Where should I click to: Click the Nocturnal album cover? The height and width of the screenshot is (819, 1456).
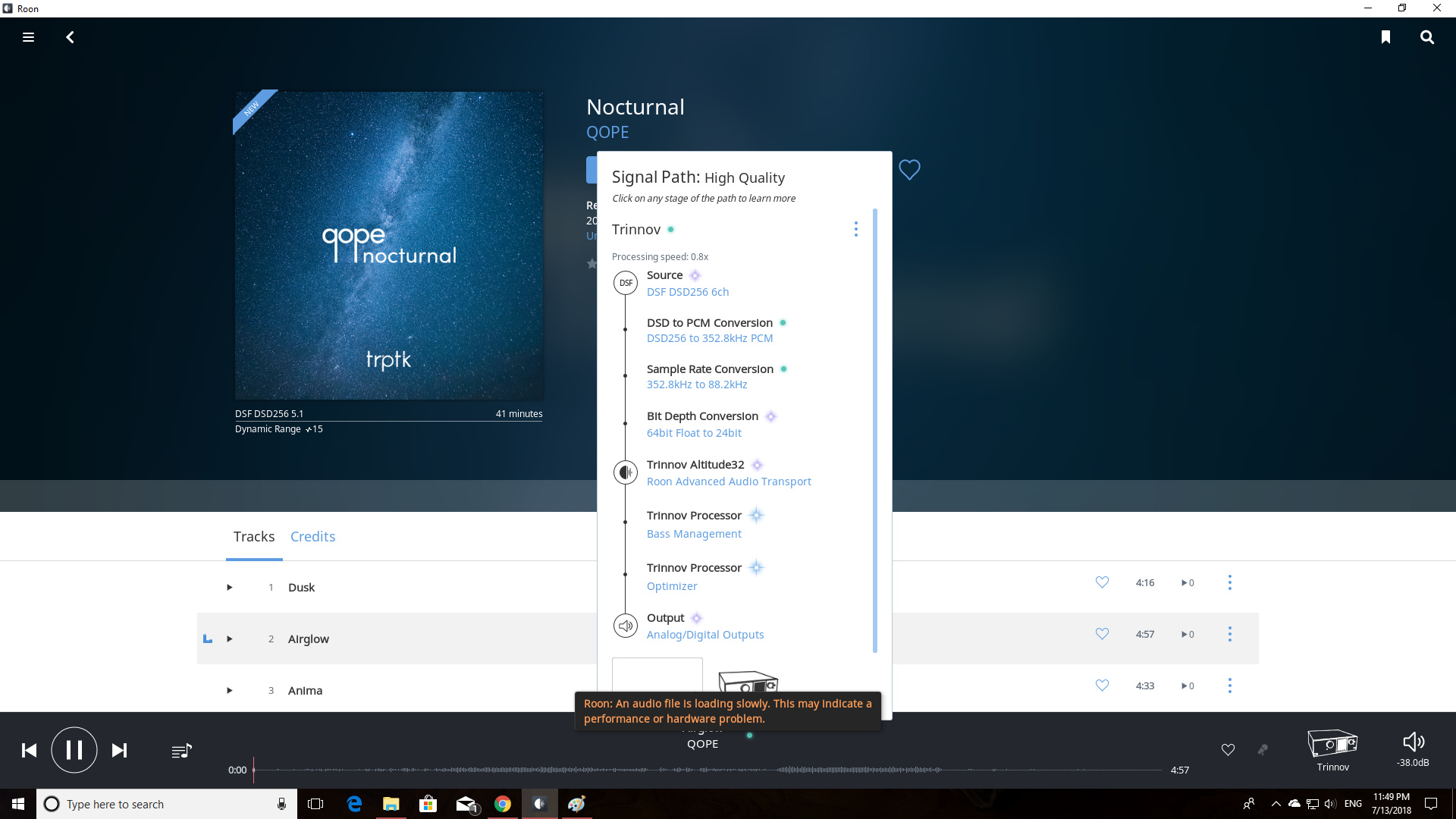[x=389, y=245]
